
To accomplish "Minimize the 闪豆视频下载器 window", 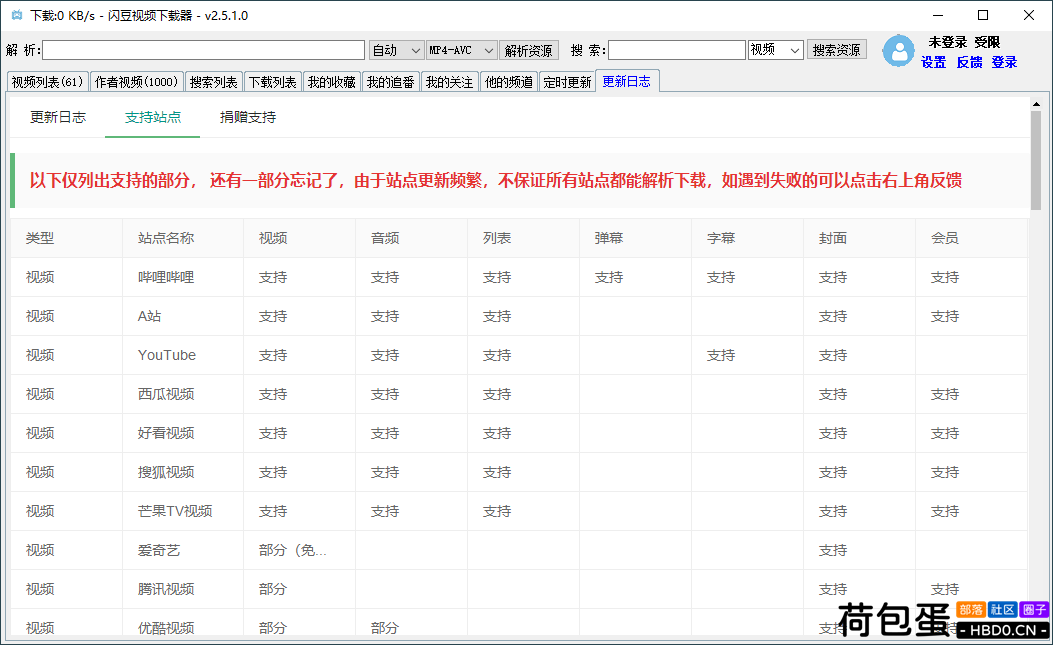I will 938,15.
